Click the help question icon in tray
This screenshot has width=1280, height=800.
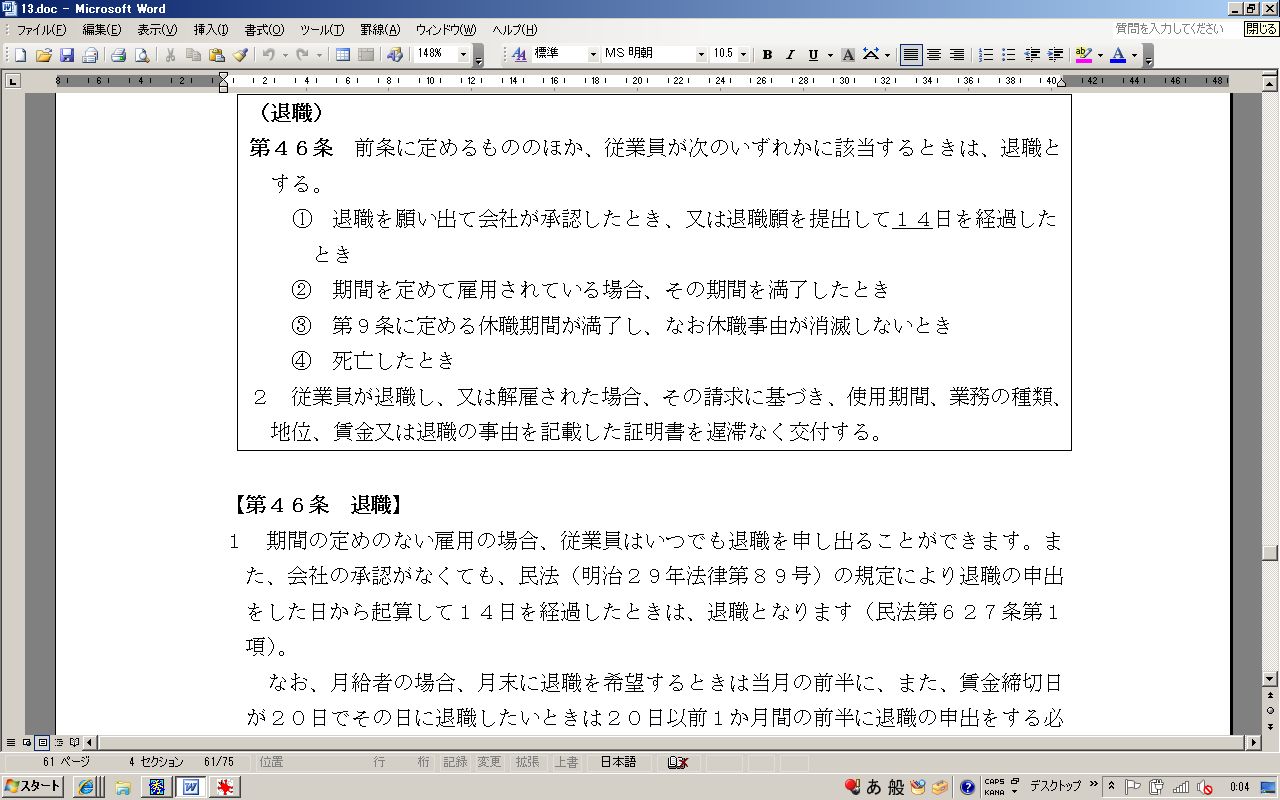coord(967,787)
